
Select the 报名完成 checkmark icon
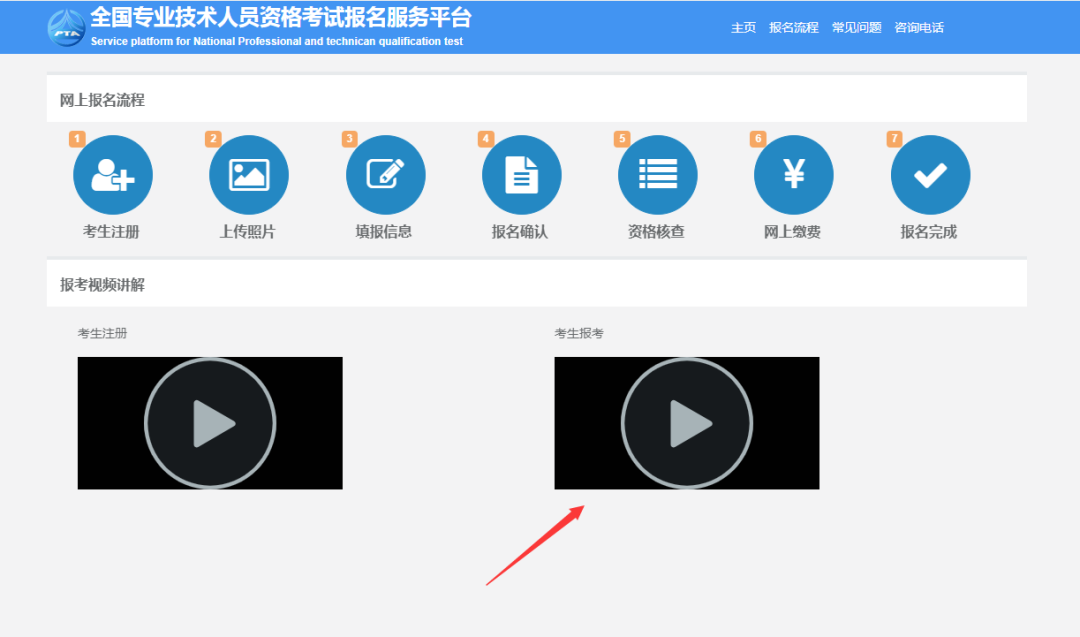pos(931,175)
